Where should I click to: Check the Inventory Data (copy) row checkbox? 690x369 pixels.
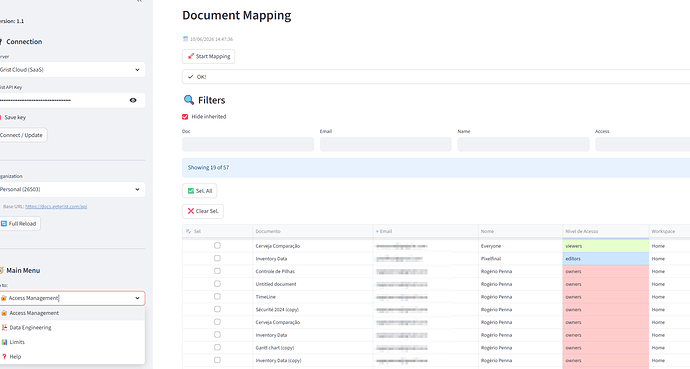[x=217, y=360]
